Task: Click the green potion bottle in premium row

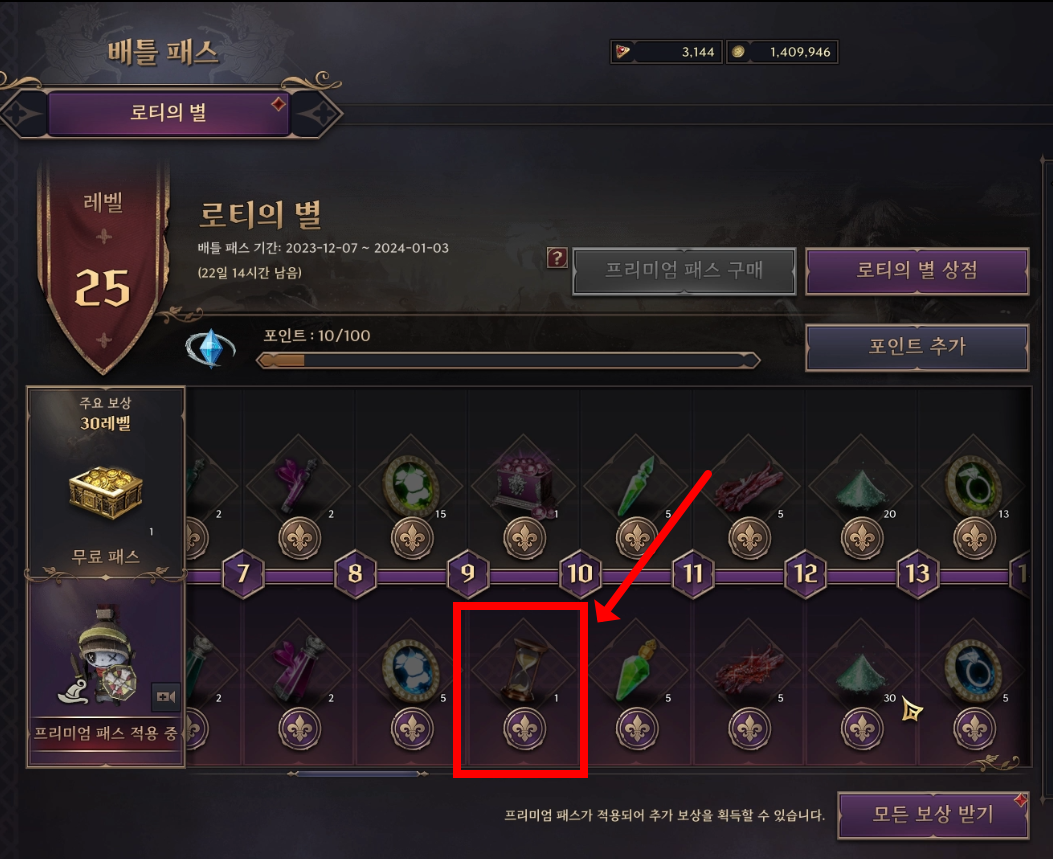Action: click(636, 670)
